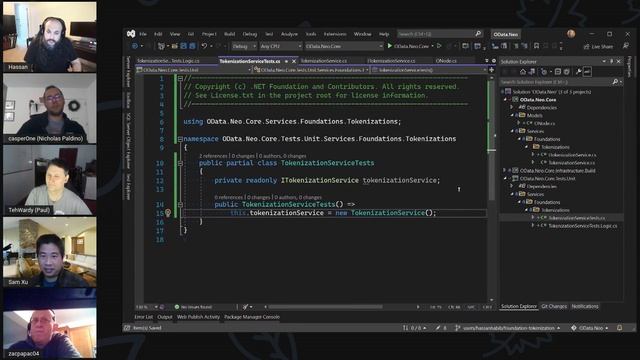
Task: Click the editor horizontal scrollbar
Action: coord(325,307)
